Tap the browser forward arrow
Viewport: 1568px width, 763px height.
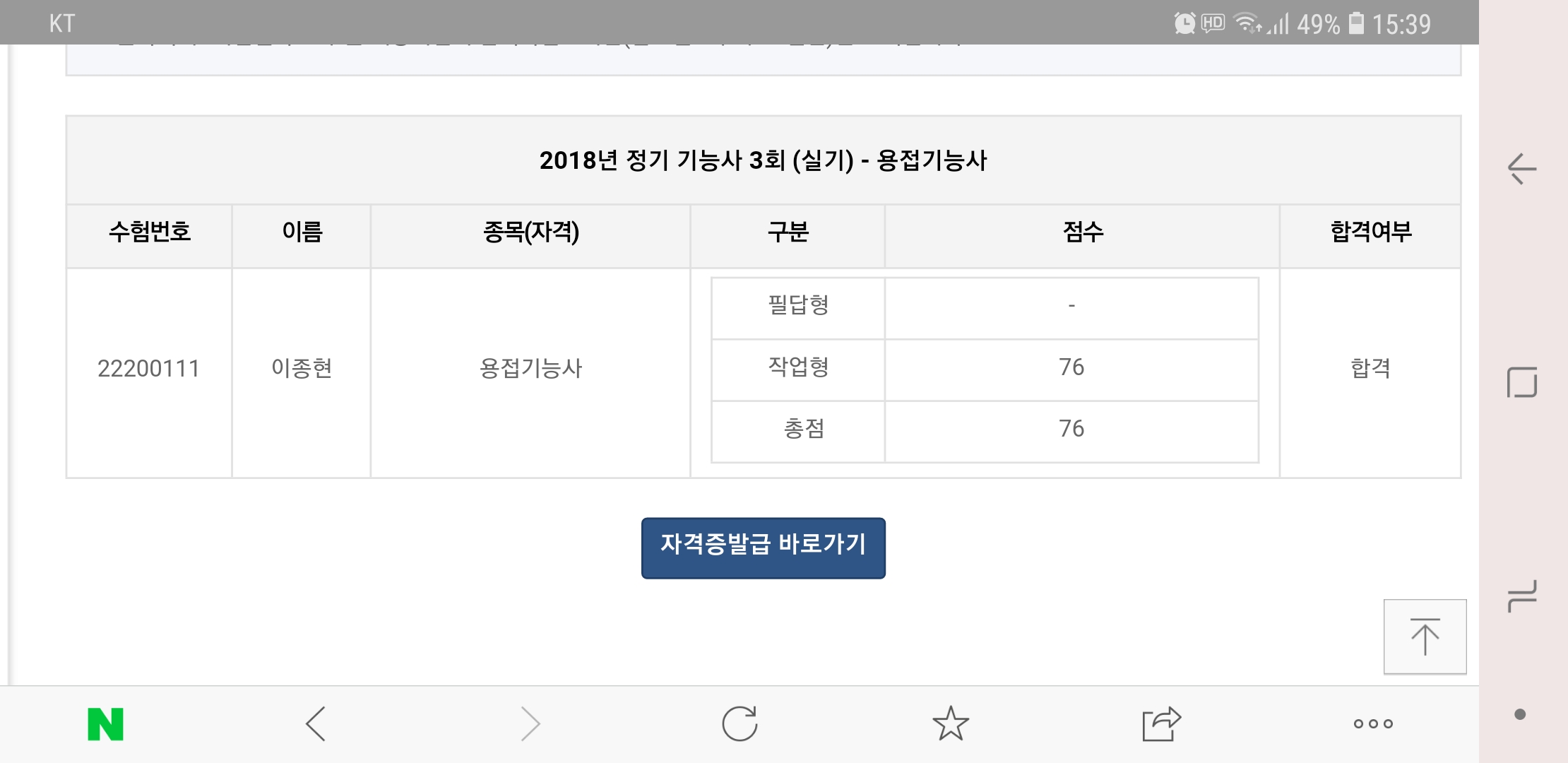pos(530,724)
